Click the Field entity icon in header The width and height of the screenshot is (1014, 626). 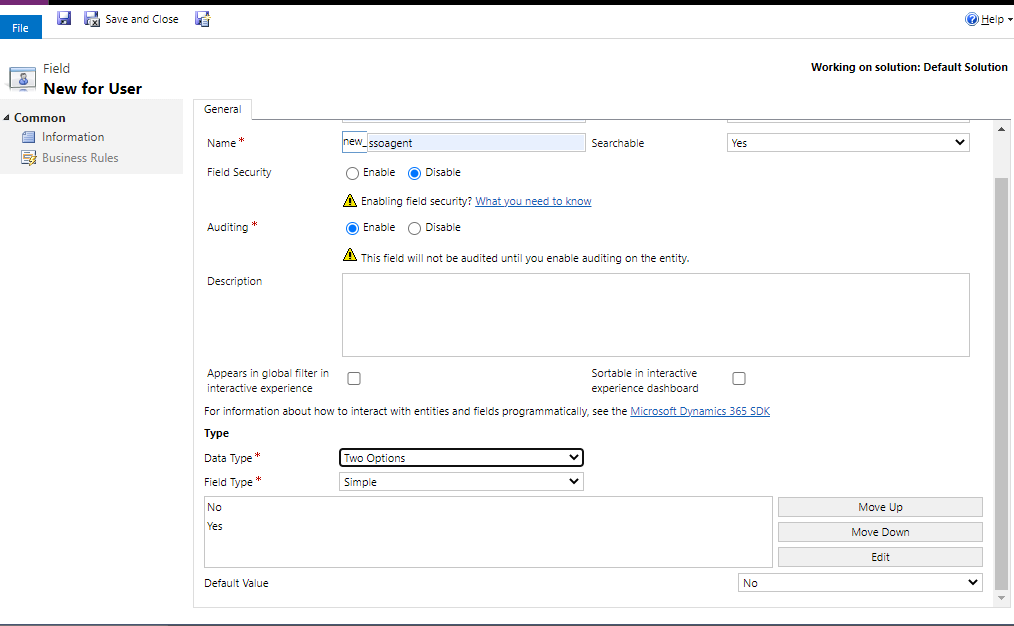(22, 79)
